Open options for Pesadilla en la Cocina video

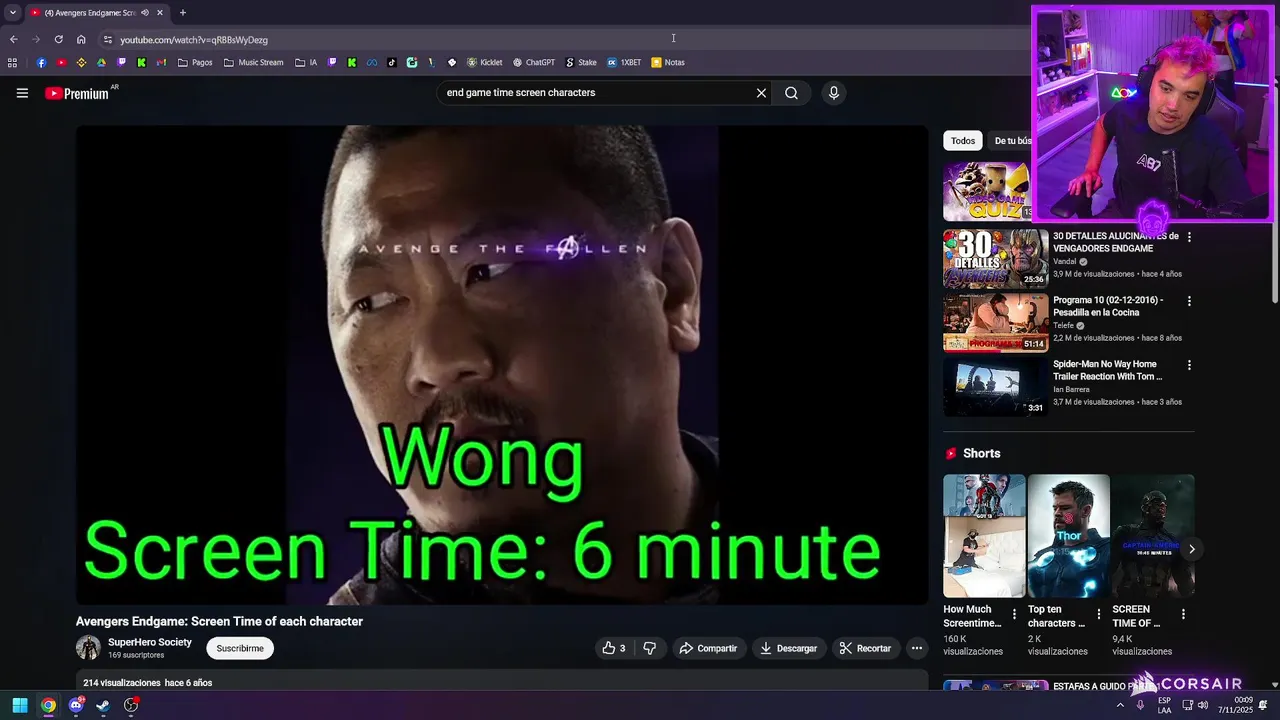pos(1189,301)
